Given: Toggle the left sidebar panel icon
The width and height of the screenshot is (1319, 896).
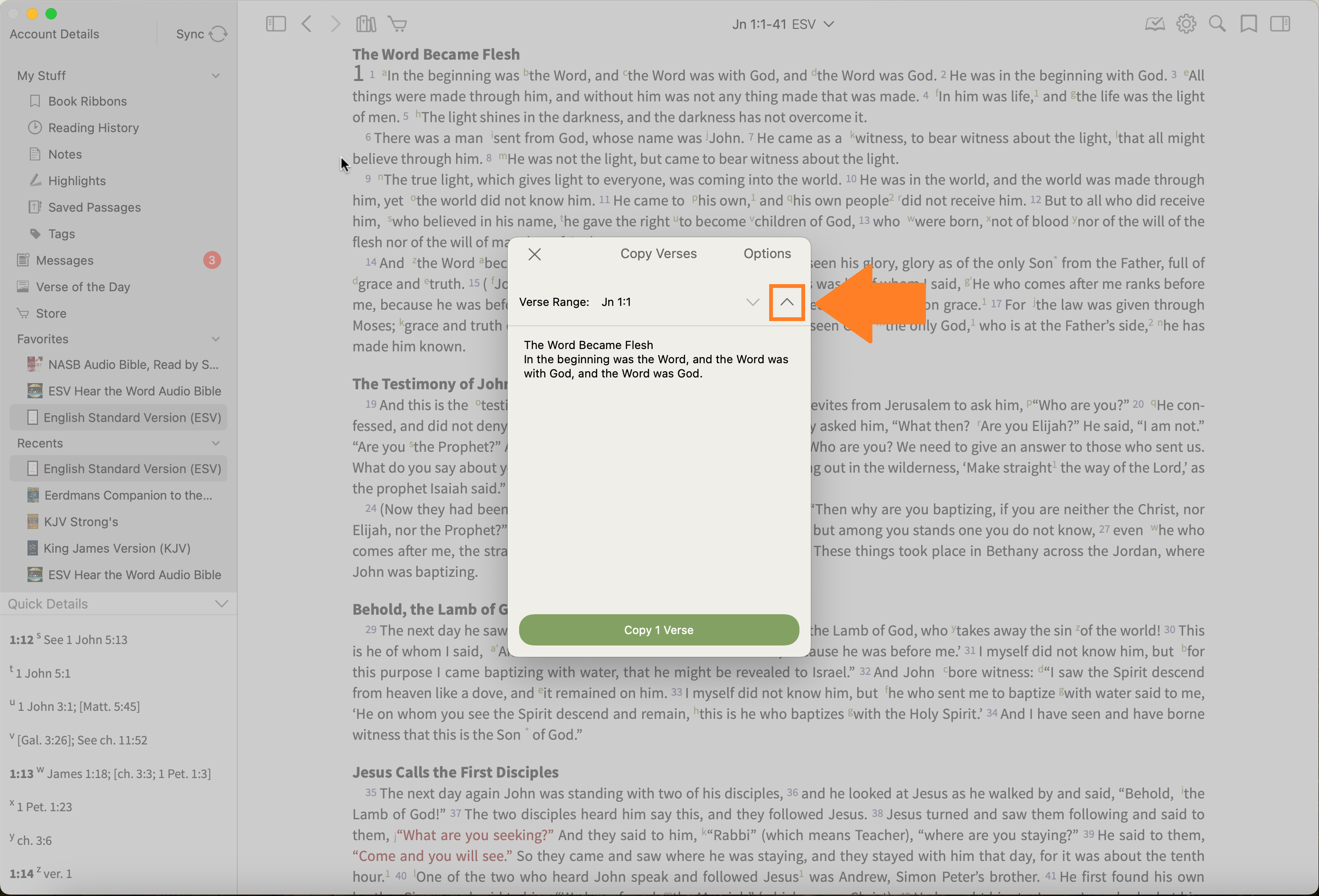Looking at the screenshot, I should (276, 24).
